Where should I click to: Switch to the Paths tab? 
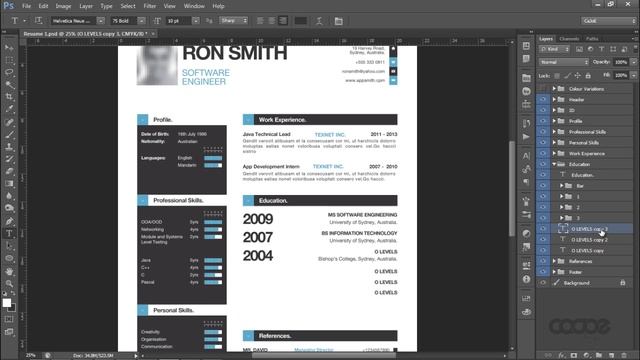pos(592,39)
